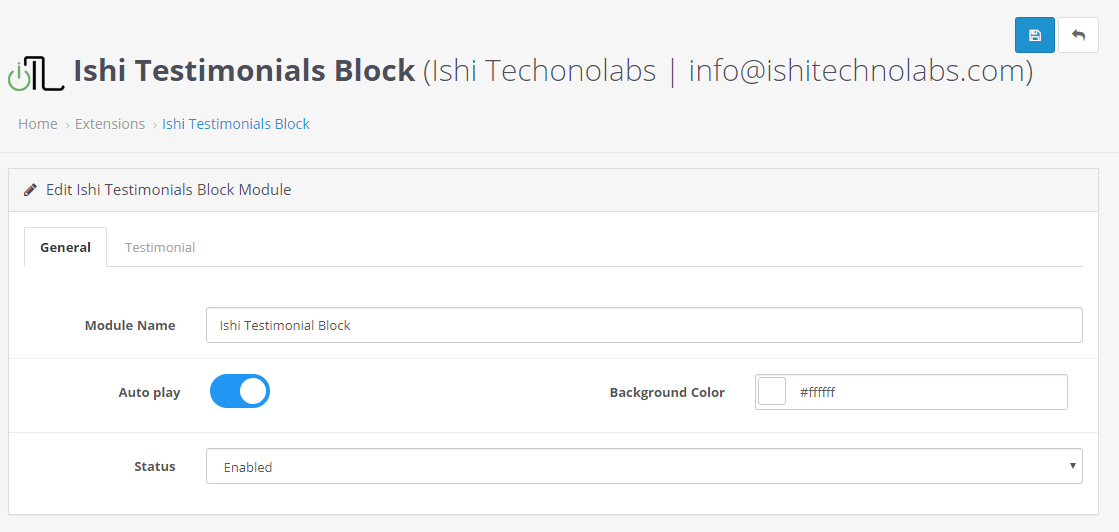
Task: Click the Background Color label
Action: coord(667,392)
